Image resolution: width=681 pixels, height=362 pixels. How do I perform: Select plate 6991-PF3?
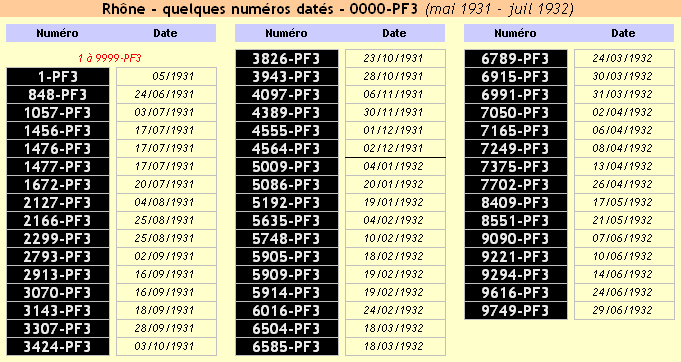[516, 95]
